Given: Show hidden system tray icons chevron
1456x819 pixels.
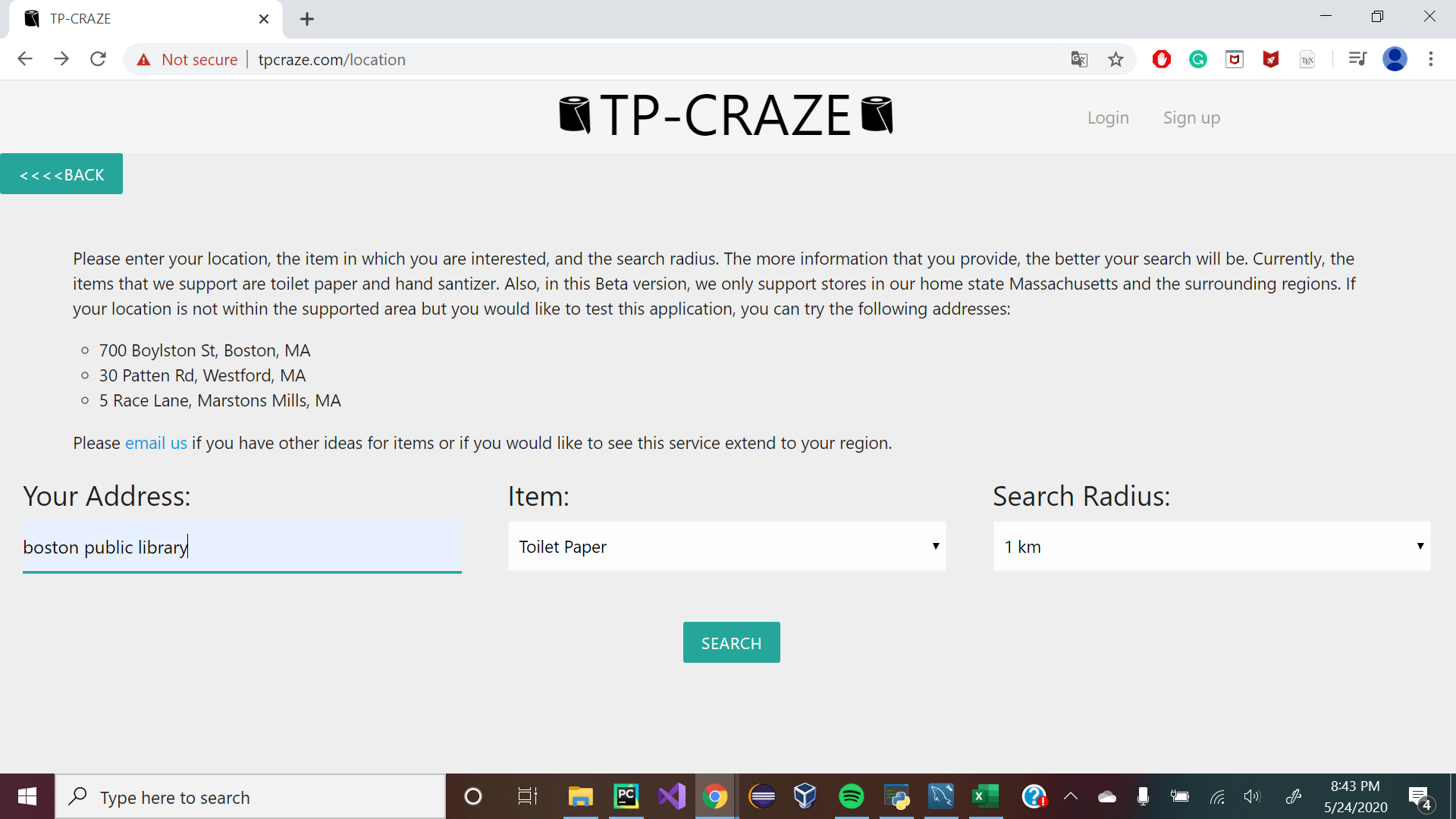Looking at the screenshot, I should (x=1071, y=796).
